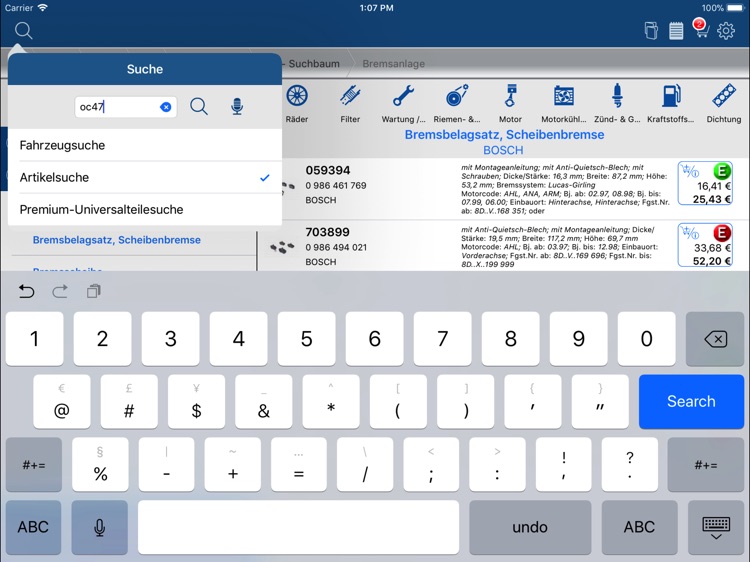Tap the left ABC key
The height and width of the screenshot is (562, 750).
point(33,527)
